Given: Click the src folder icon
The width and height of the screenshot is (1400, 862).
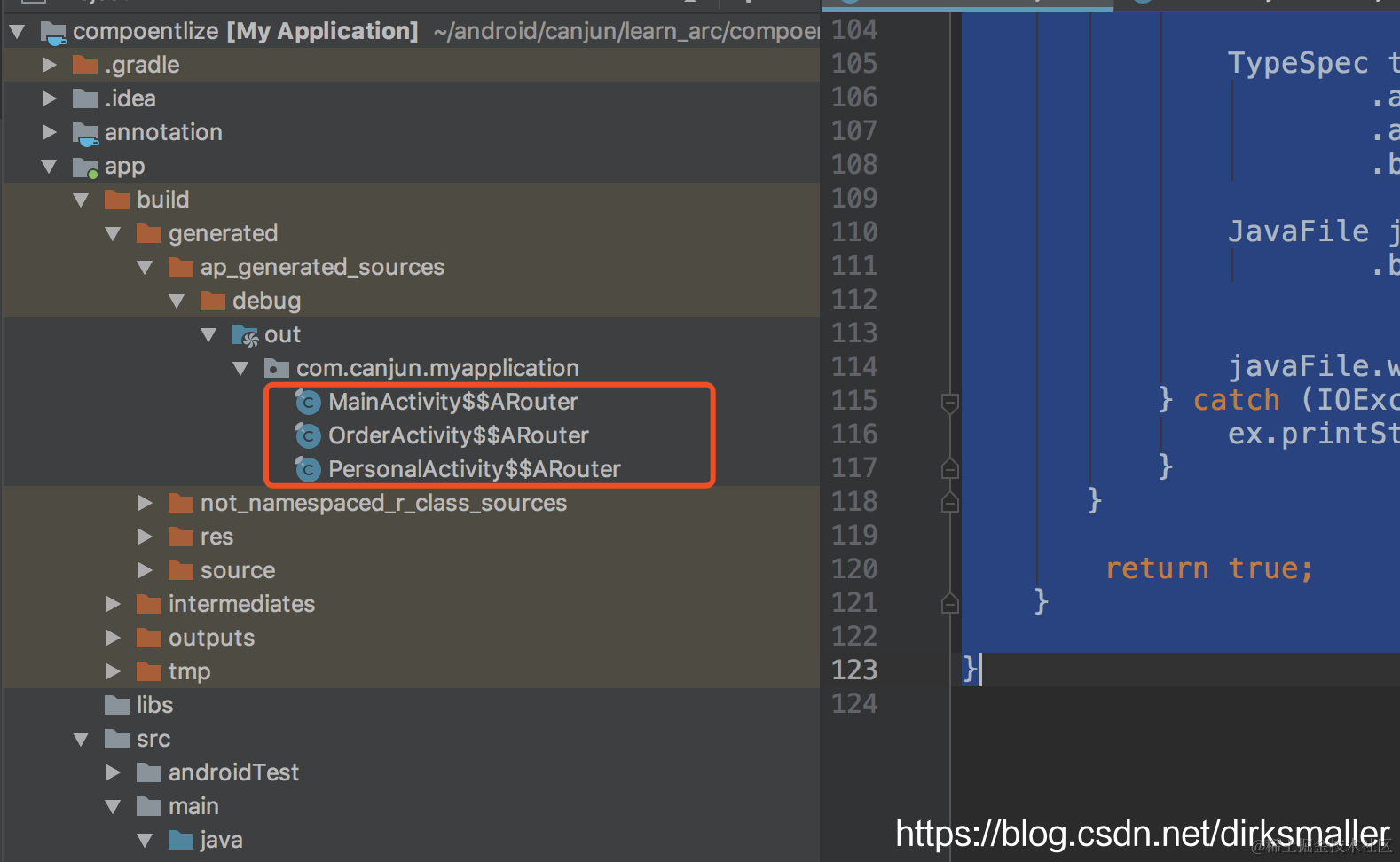Looking at the screenshot, I should click(x=117, y=739).
